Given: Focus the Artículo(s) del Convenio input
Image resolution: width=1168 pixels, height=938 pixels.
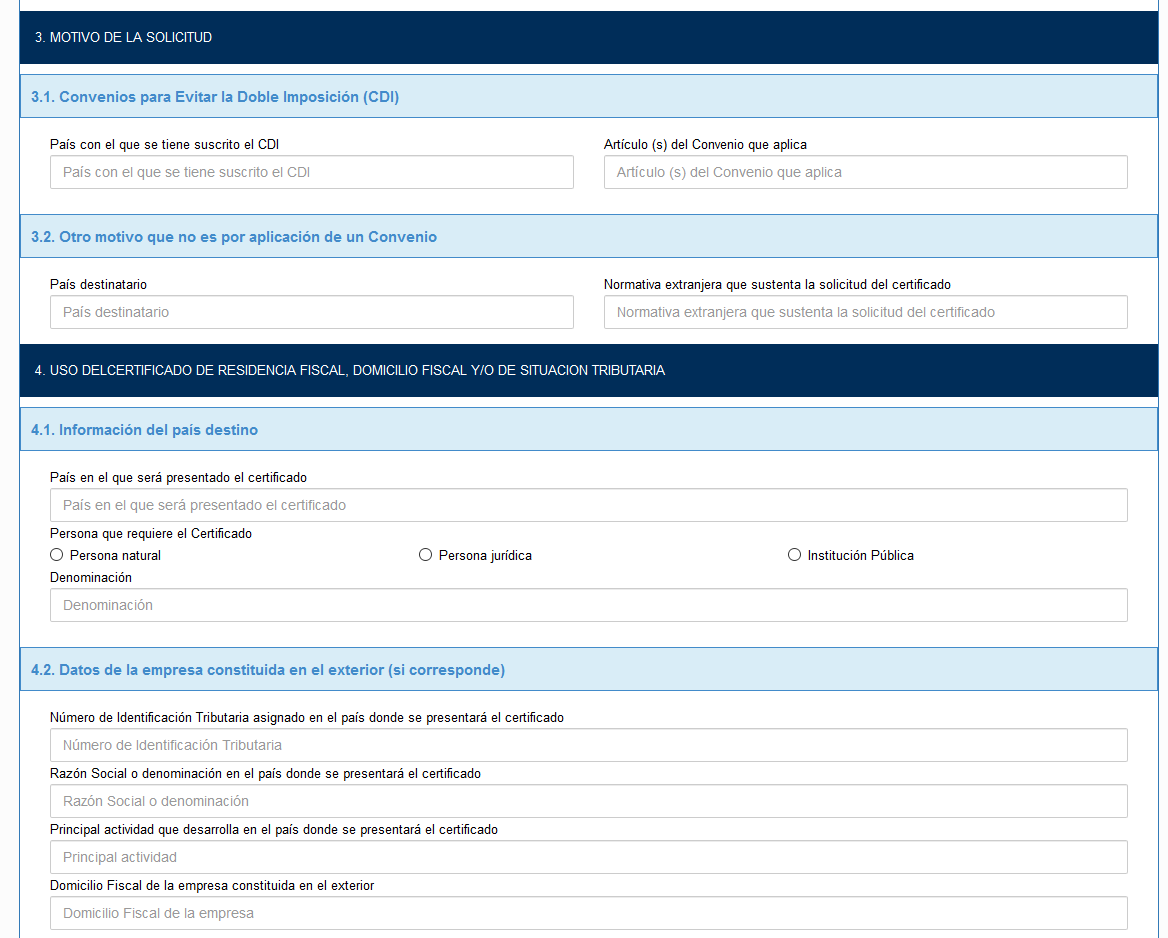Looking at the screenshot, I should pyautogui.click(x=865, y=172).
